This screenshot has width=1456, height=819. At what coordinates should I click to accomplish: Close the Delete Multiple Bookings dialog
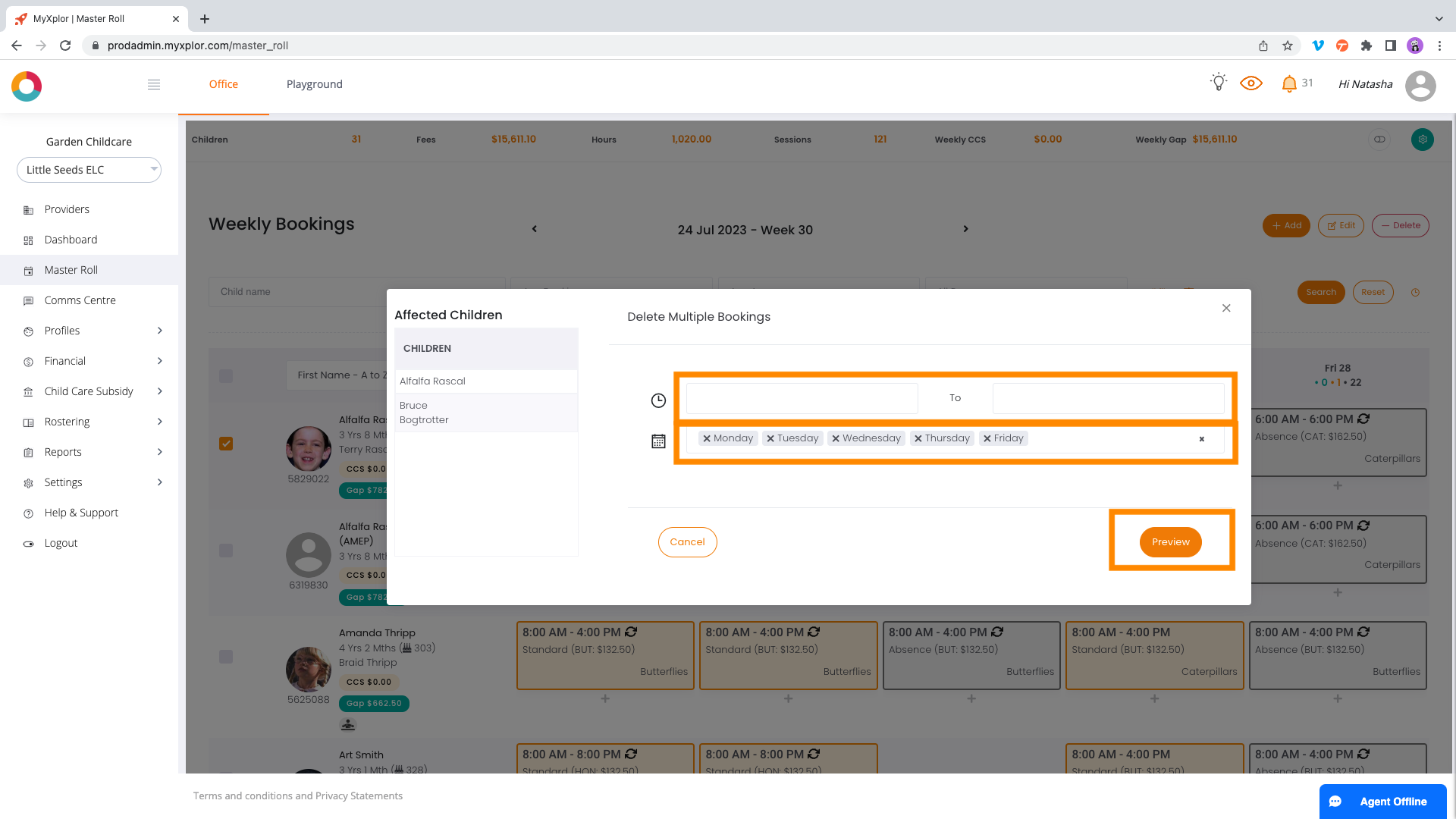click(x=1226, y=308)
